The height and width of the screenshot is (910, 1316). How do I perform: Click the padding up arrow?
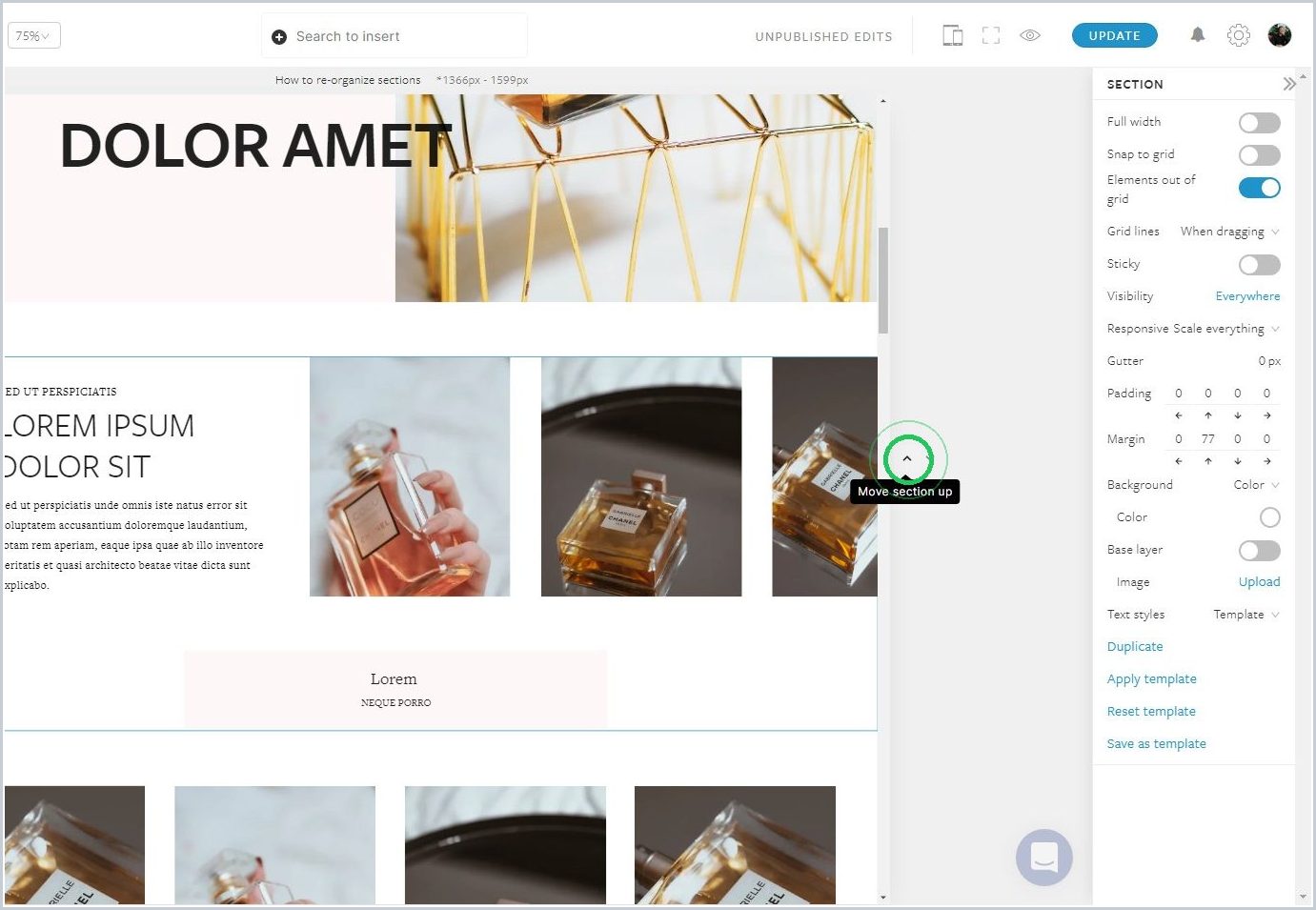click(1208, 415)
